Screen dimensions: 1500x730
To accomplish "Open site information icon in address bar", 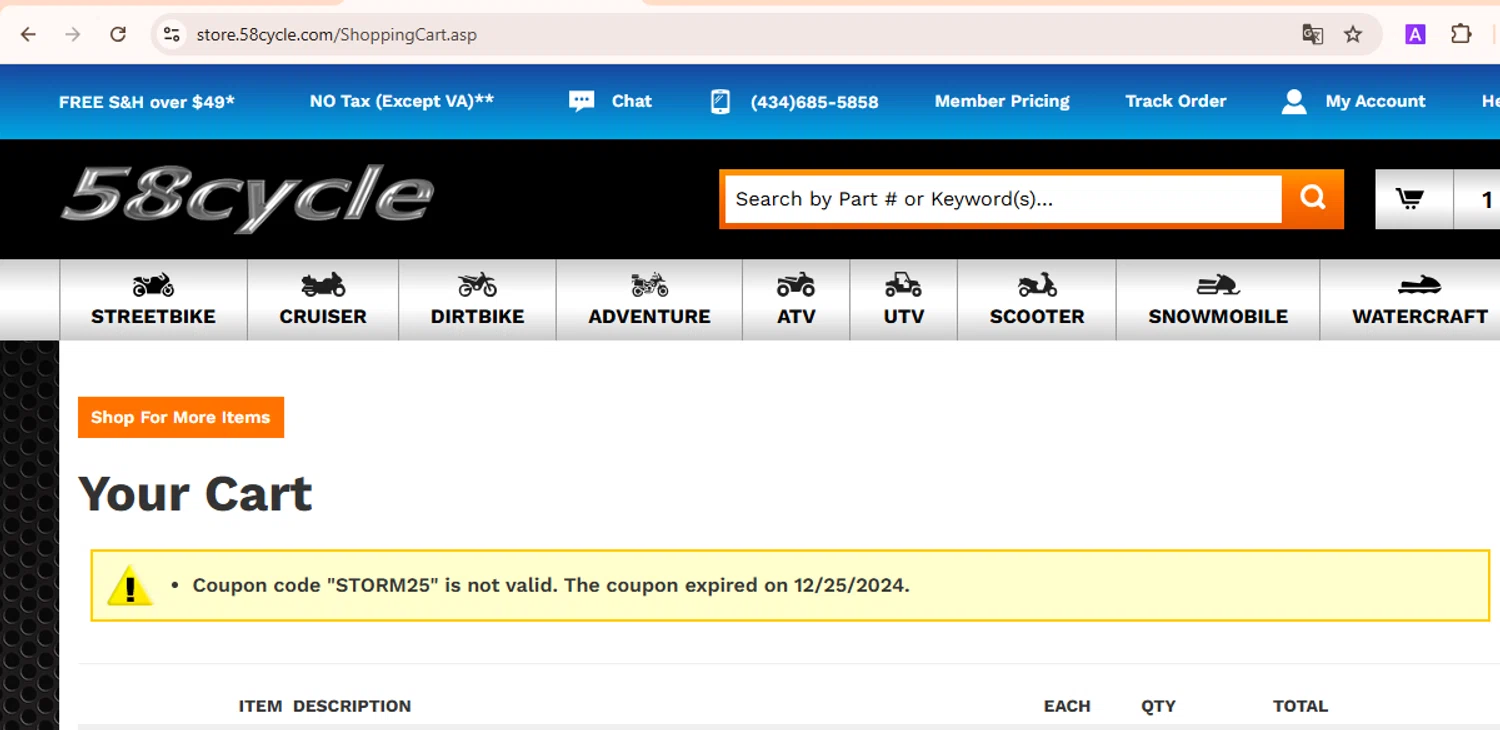I will tap(172, 34).
